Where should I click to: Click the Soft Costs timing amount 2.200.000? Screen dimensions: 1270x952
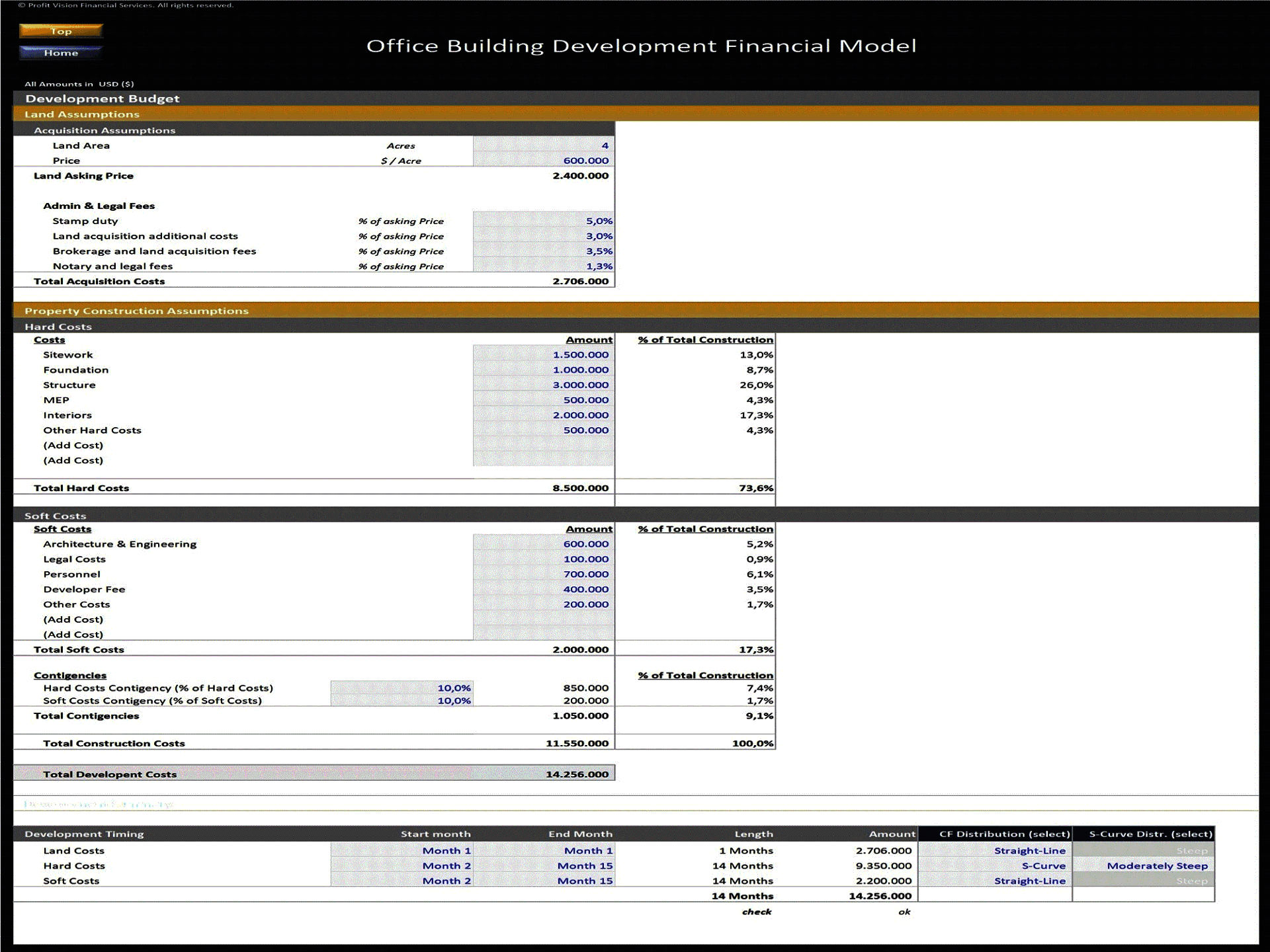(884, 881)
